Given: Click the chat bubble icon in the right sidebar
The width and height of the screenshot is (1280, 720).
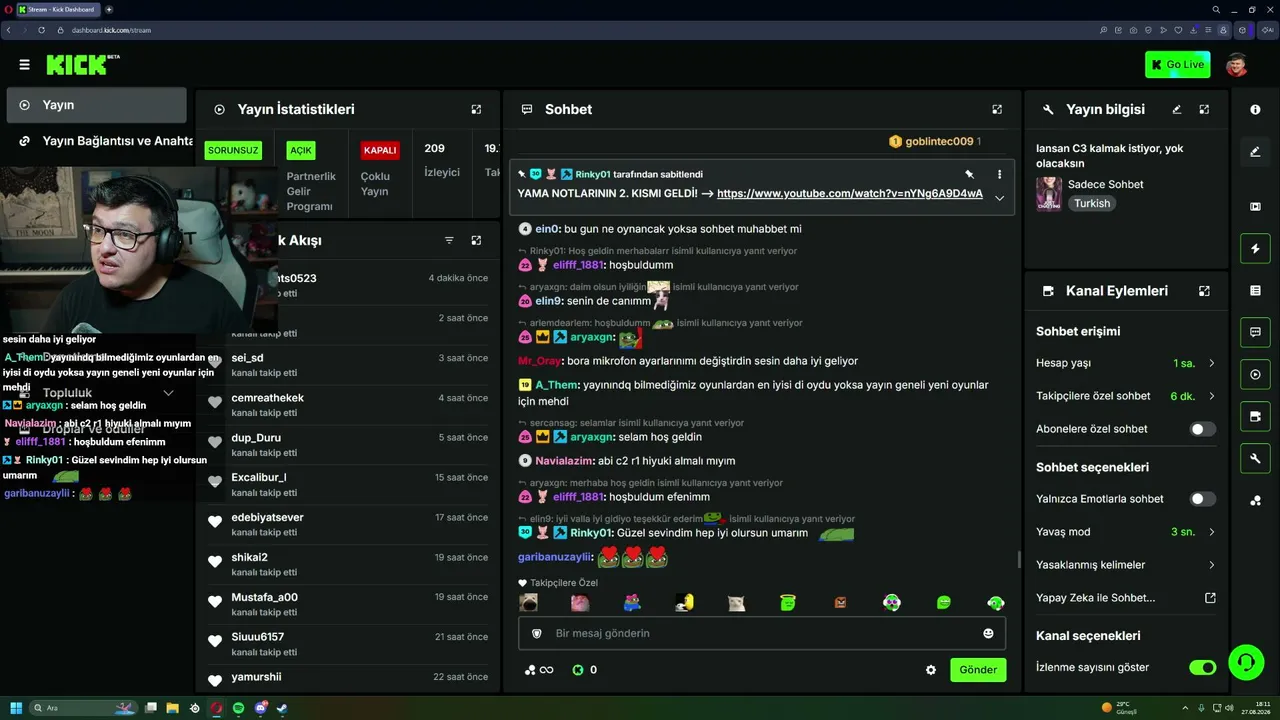Looking at the screenshot, I should point(1255,332).
